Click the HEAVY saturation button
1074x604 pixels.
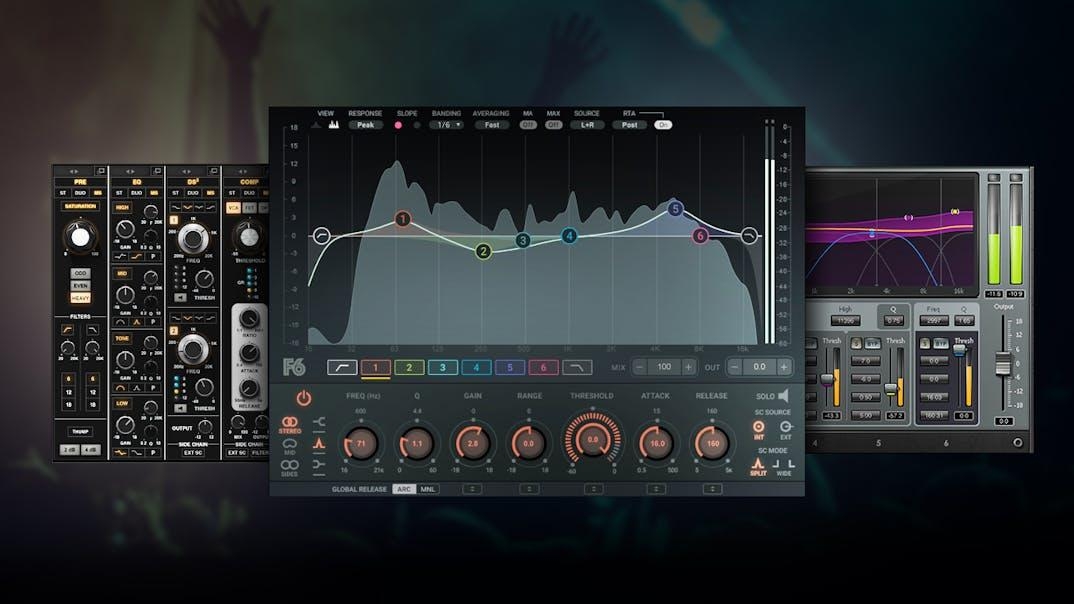coord(80,298)
